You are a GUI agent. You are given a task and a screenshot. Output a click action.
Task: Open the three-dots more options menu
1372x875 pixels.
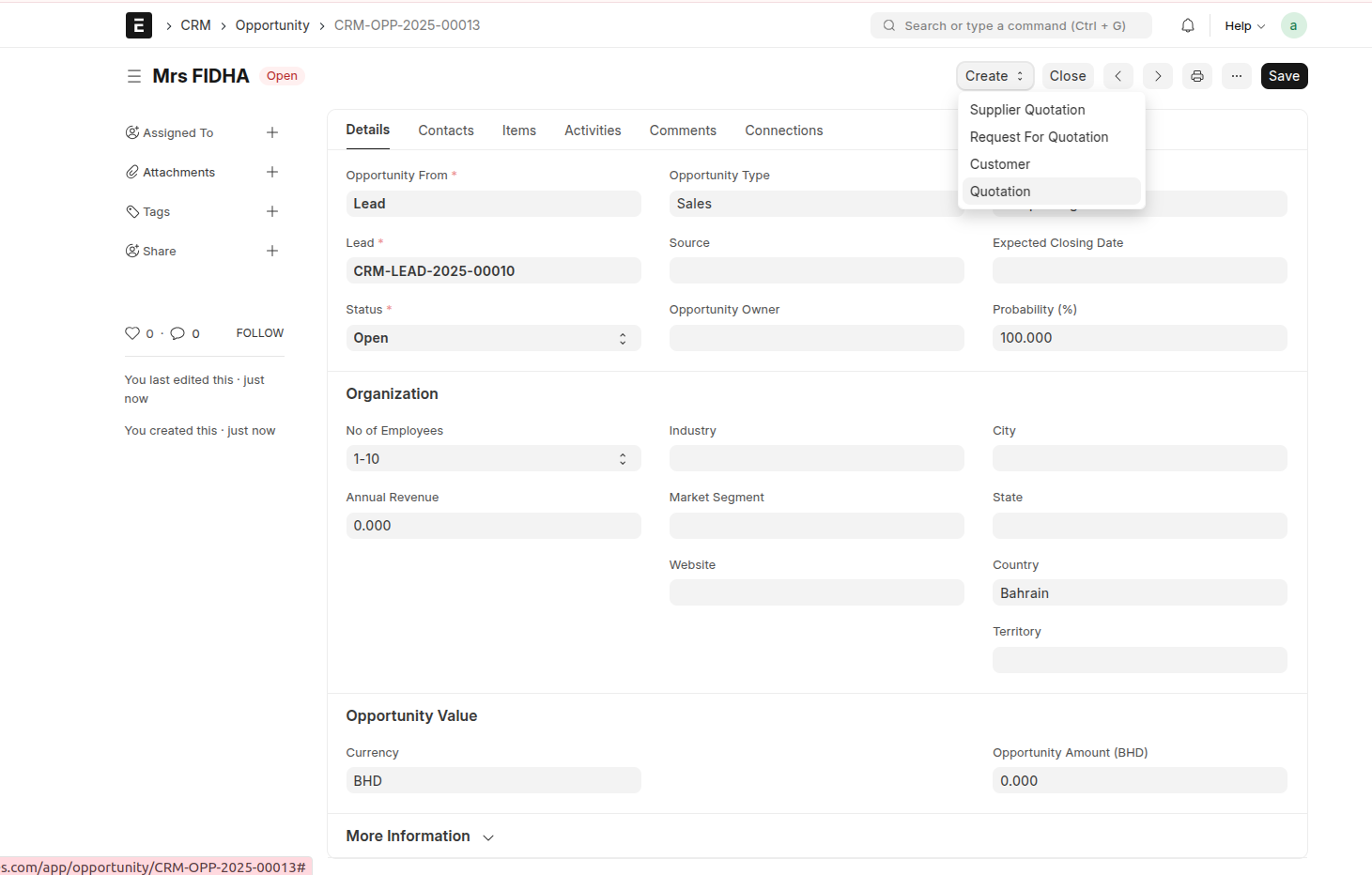(x=1237, y=76)
